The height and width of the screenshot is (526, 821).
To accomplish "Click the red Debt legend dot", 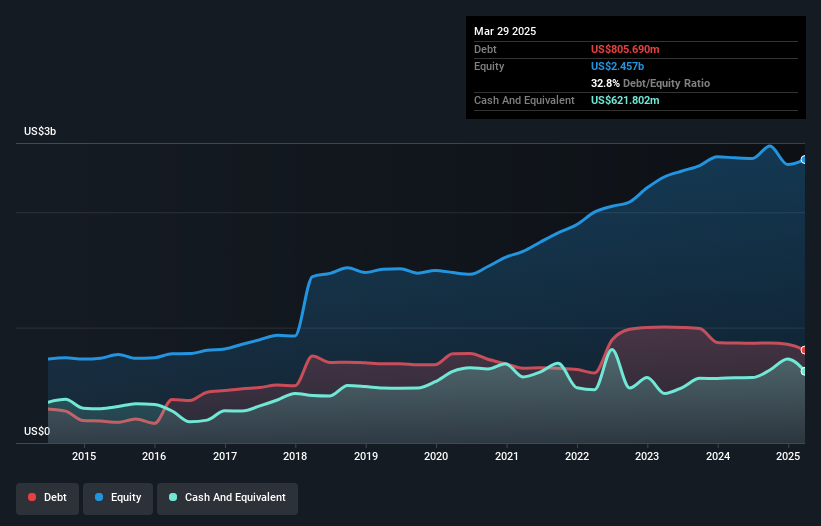I will click(x=32, y=497).
